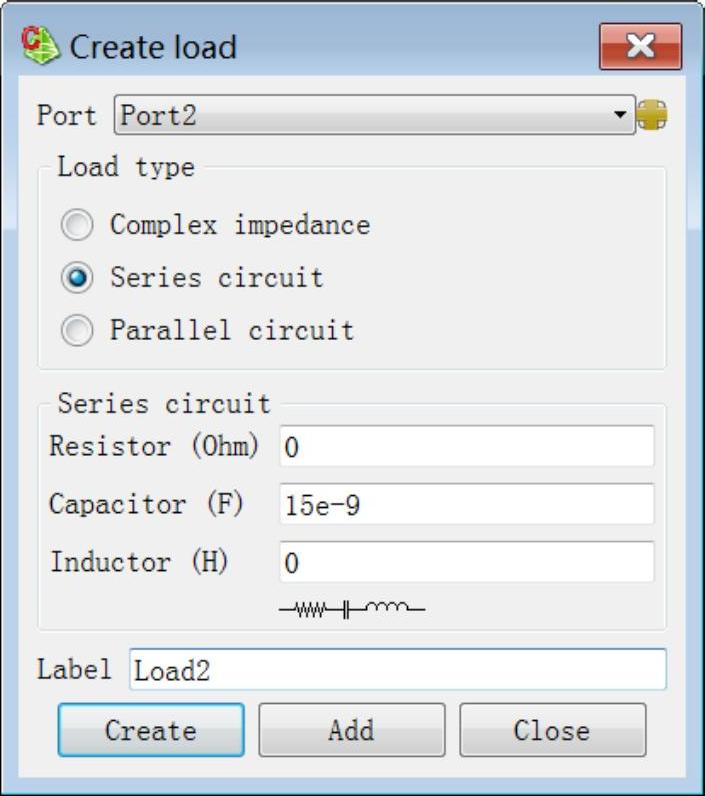This screenshot has width=705, height=796.
Task: Click the Series circuit option label text
Action: (x=217, y=278)
